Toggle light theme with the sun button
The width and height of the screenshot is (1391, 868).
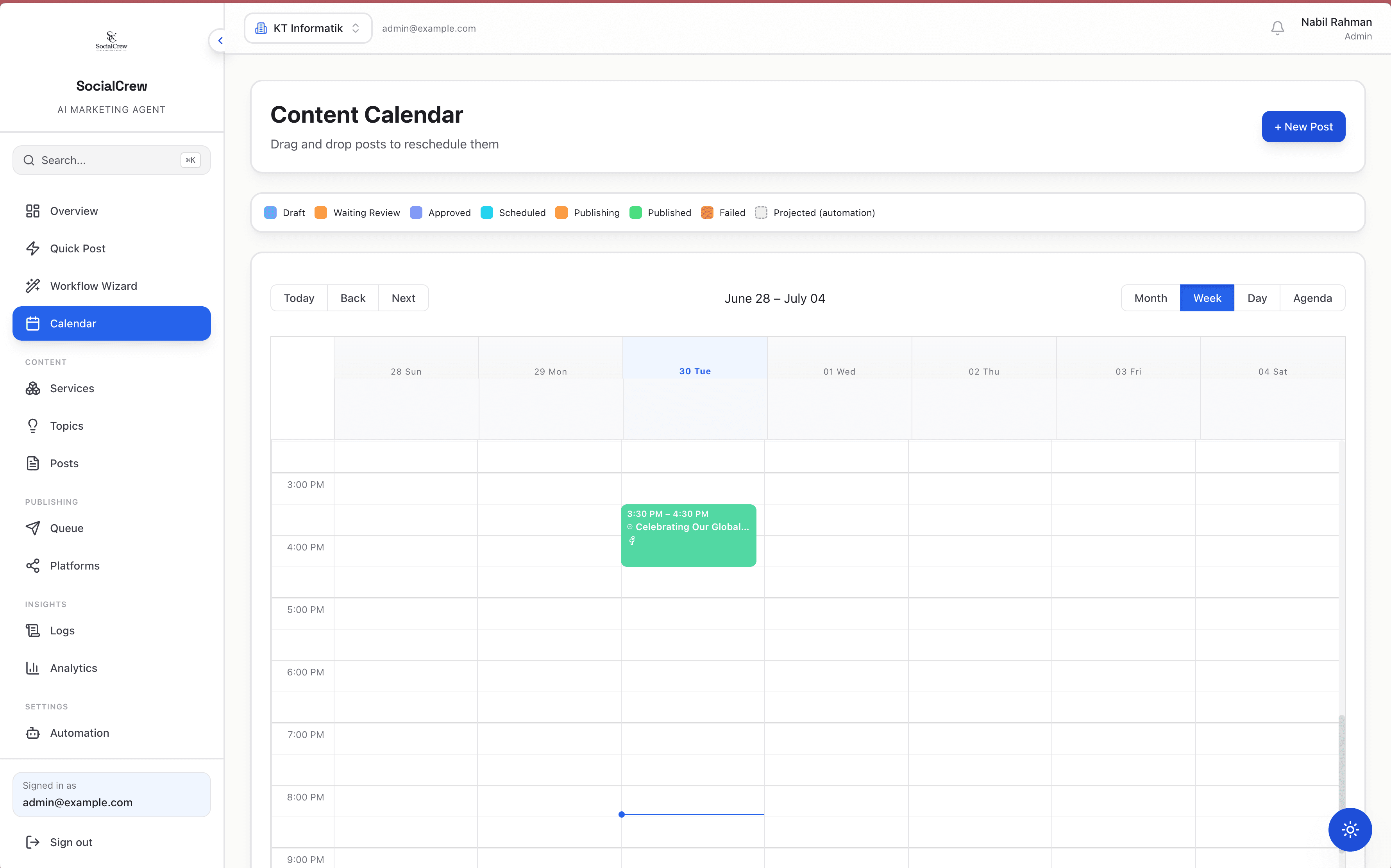(x=1350, y=830)
